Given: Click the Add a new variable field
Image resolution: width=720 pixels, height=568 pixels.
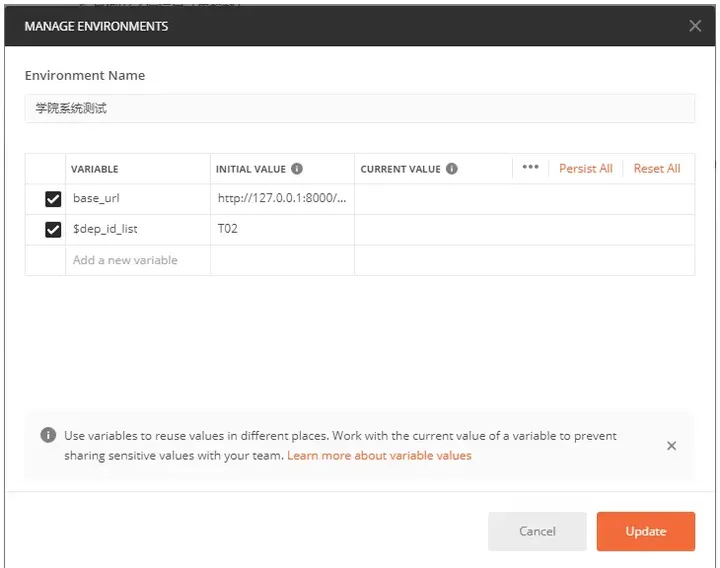Looking at the screenshot, I should pos(138,260).
